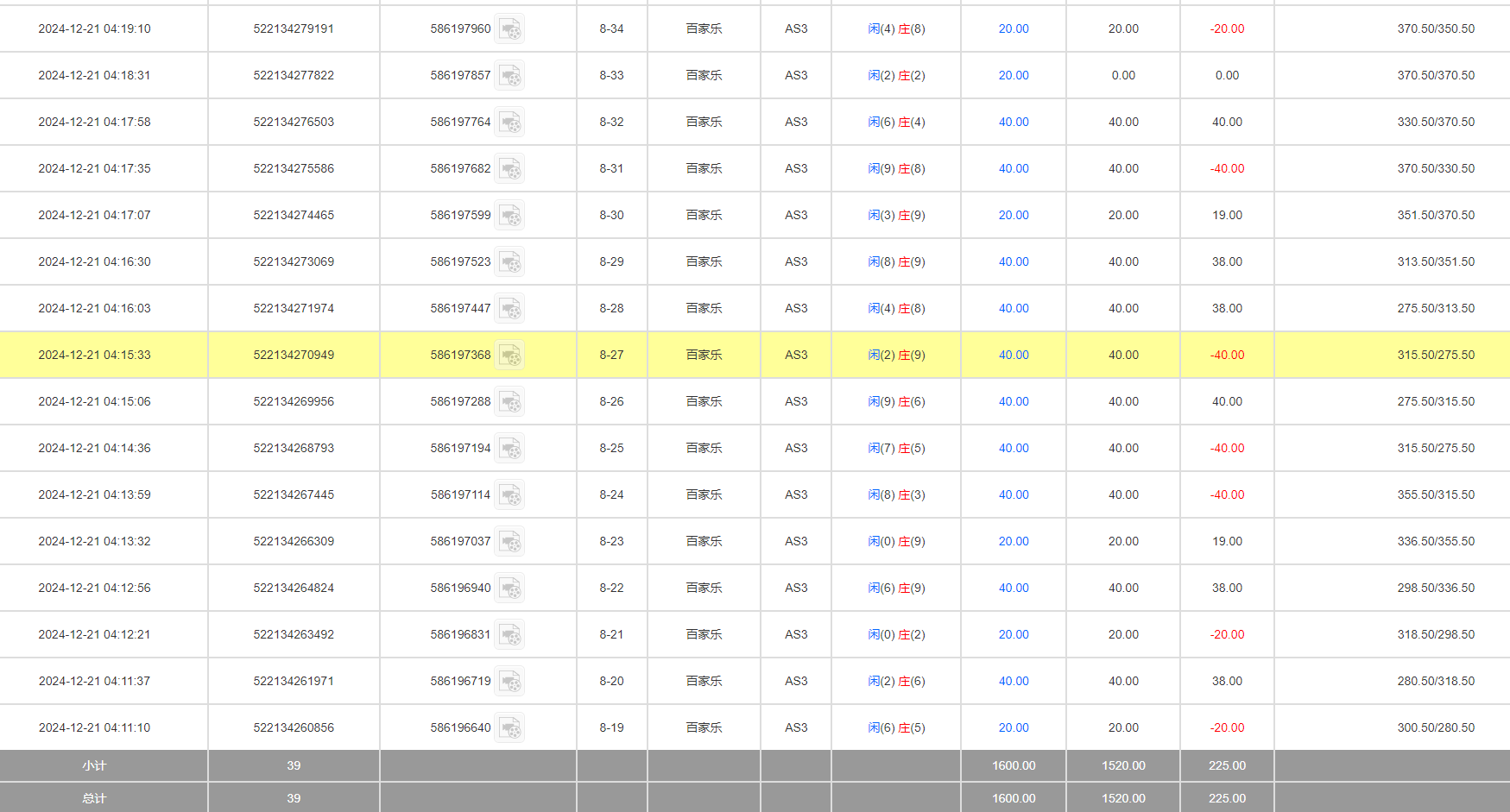Click blue 40.00 bet amount in round 8-32
Image resolution: width=1510 pixels, height=812 pixels.
(x=1014, y=123)
